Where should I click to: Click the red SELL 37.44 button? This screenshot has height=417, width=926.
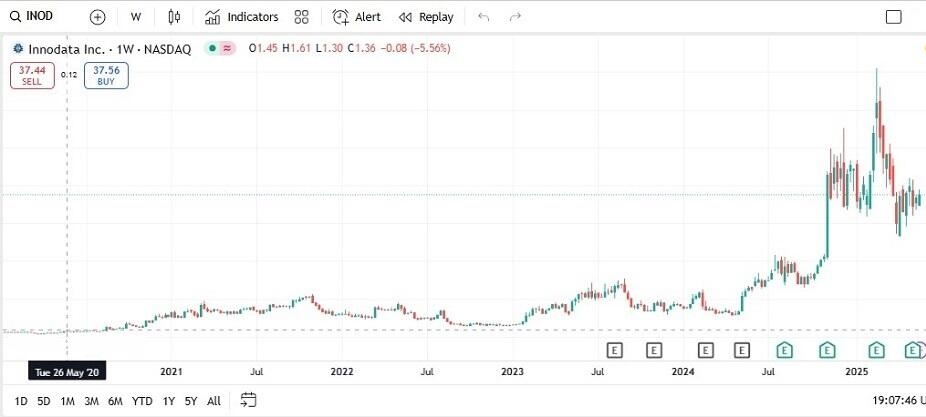pos(32,75)
